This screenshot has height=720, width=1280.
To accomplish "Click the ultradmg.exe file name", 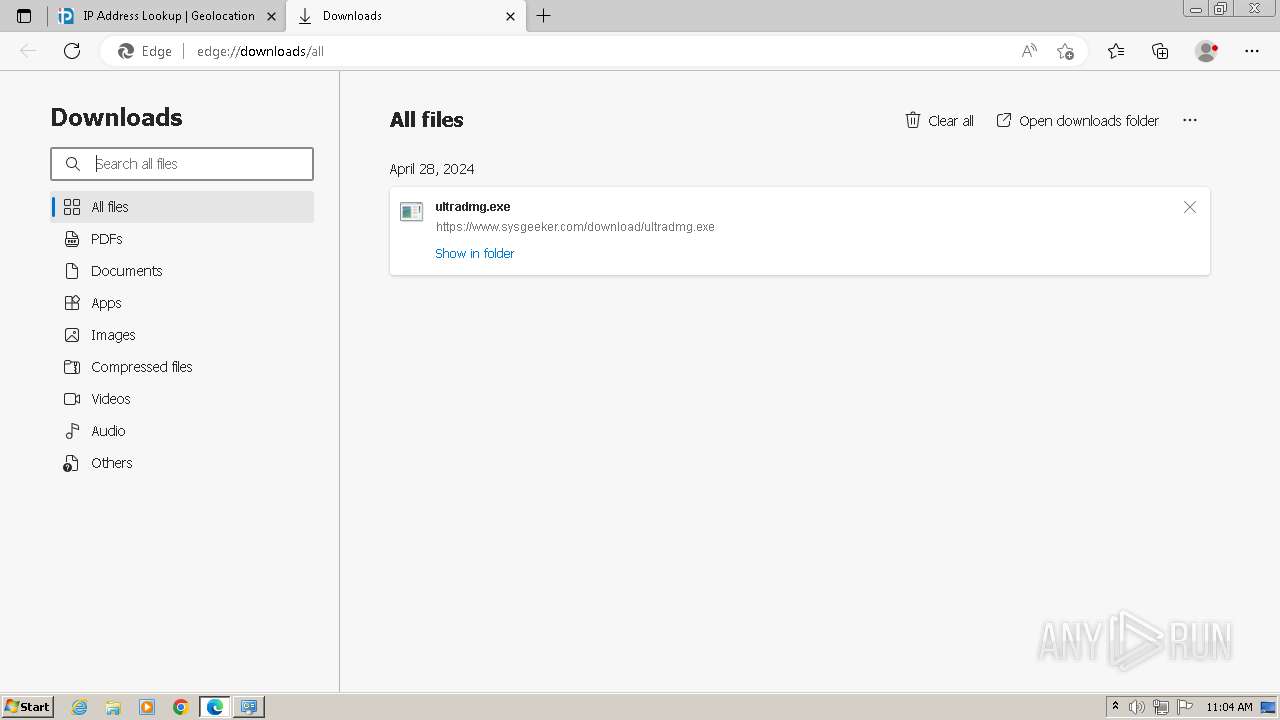I will coord(473,207).
